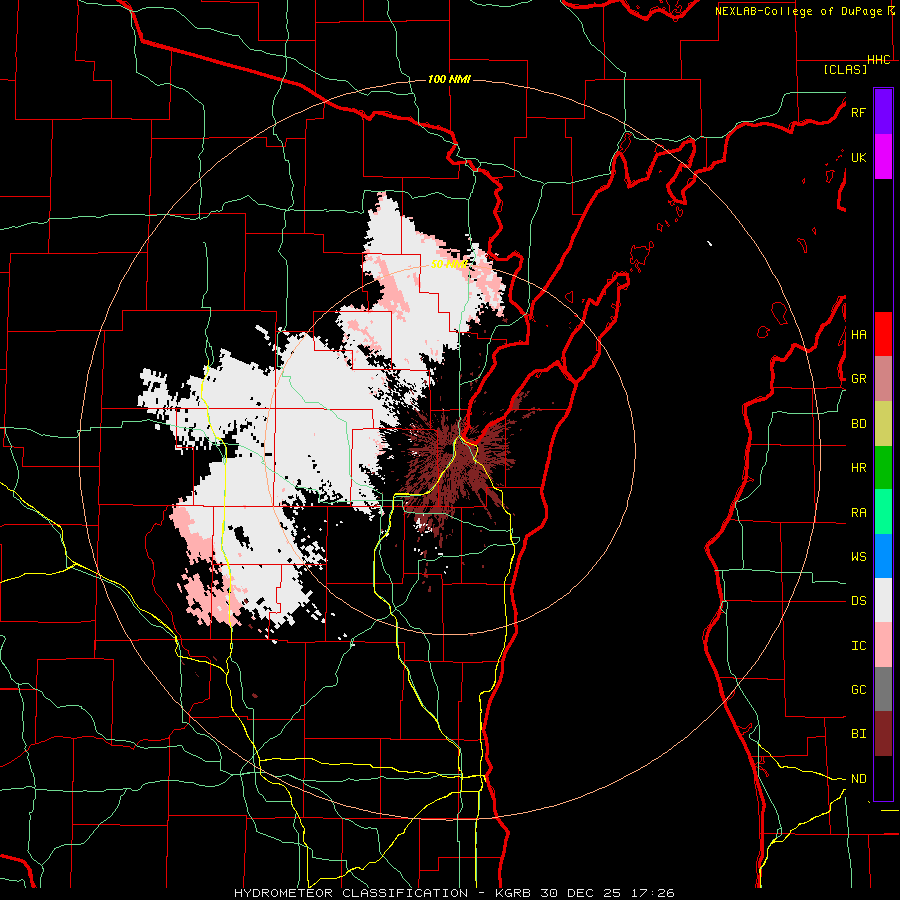Click the 'GR' legend label
The height and width of the screenshot is (900, 900).
click(859, 379)
